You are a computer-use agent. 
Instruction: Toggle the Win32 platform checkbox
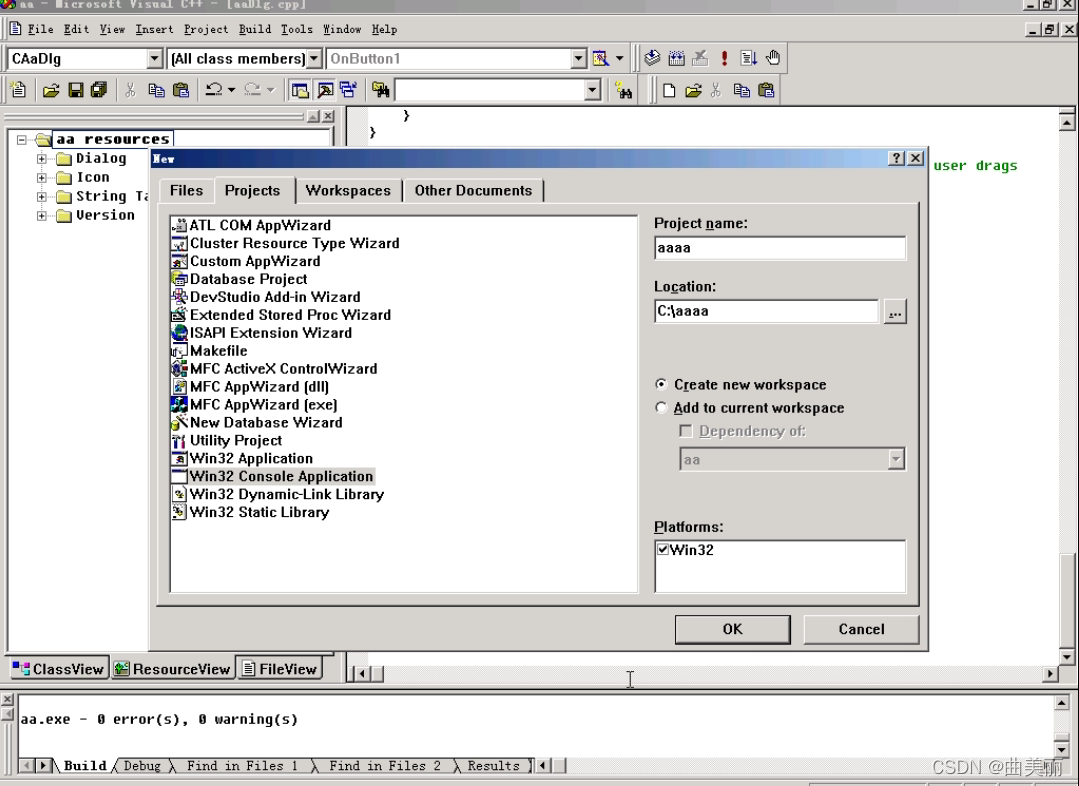click(x=663, y=549)
